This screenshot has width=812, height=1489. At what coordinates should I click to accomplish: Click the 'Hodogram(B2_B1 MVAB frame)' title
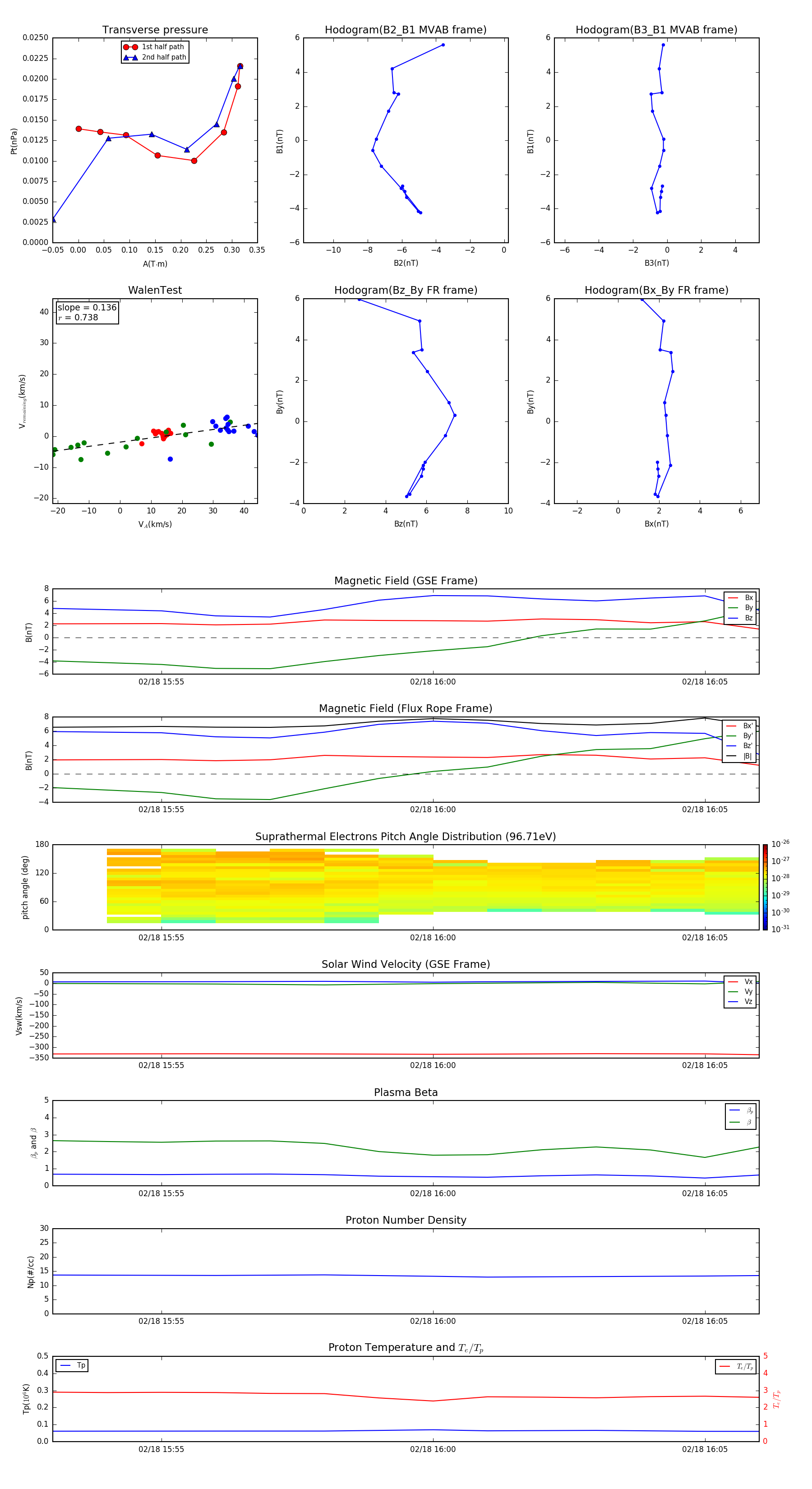(406, 30)
